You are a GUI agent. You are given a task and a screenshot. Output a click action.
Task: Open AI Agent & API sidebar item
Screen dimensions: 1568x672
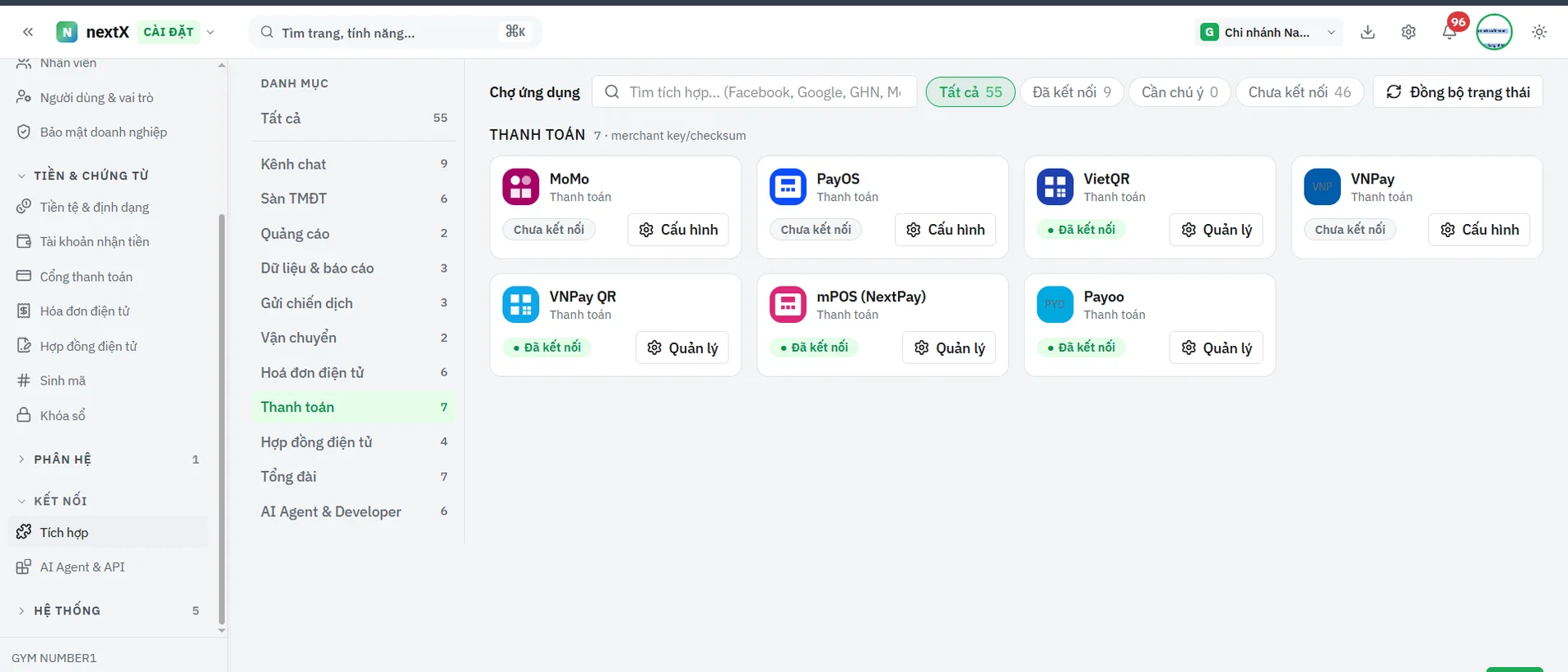click(x=108, y=567)
